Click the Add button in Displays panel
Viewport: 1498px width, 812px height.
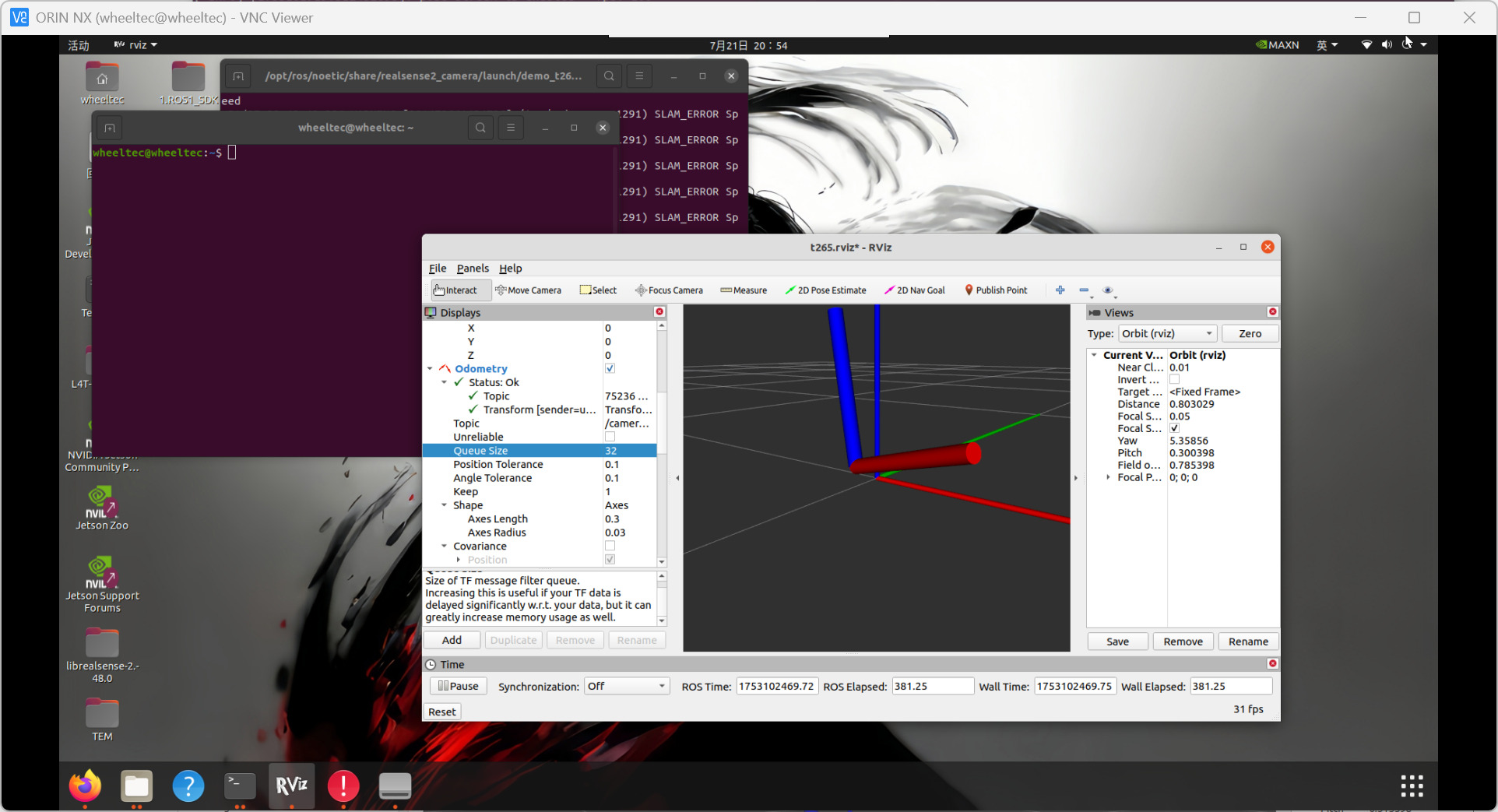point(451,639)
